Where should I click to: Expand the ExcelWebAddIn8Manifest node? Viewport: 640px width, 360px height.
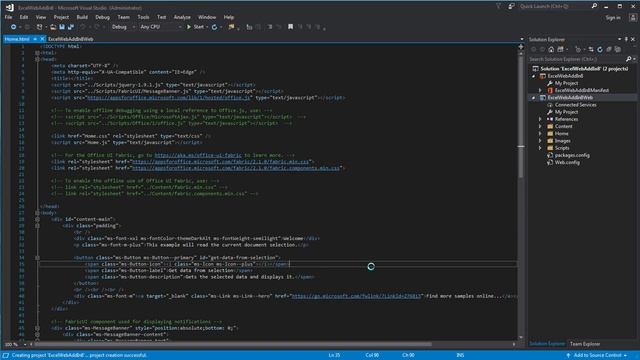tap(540, 90)
